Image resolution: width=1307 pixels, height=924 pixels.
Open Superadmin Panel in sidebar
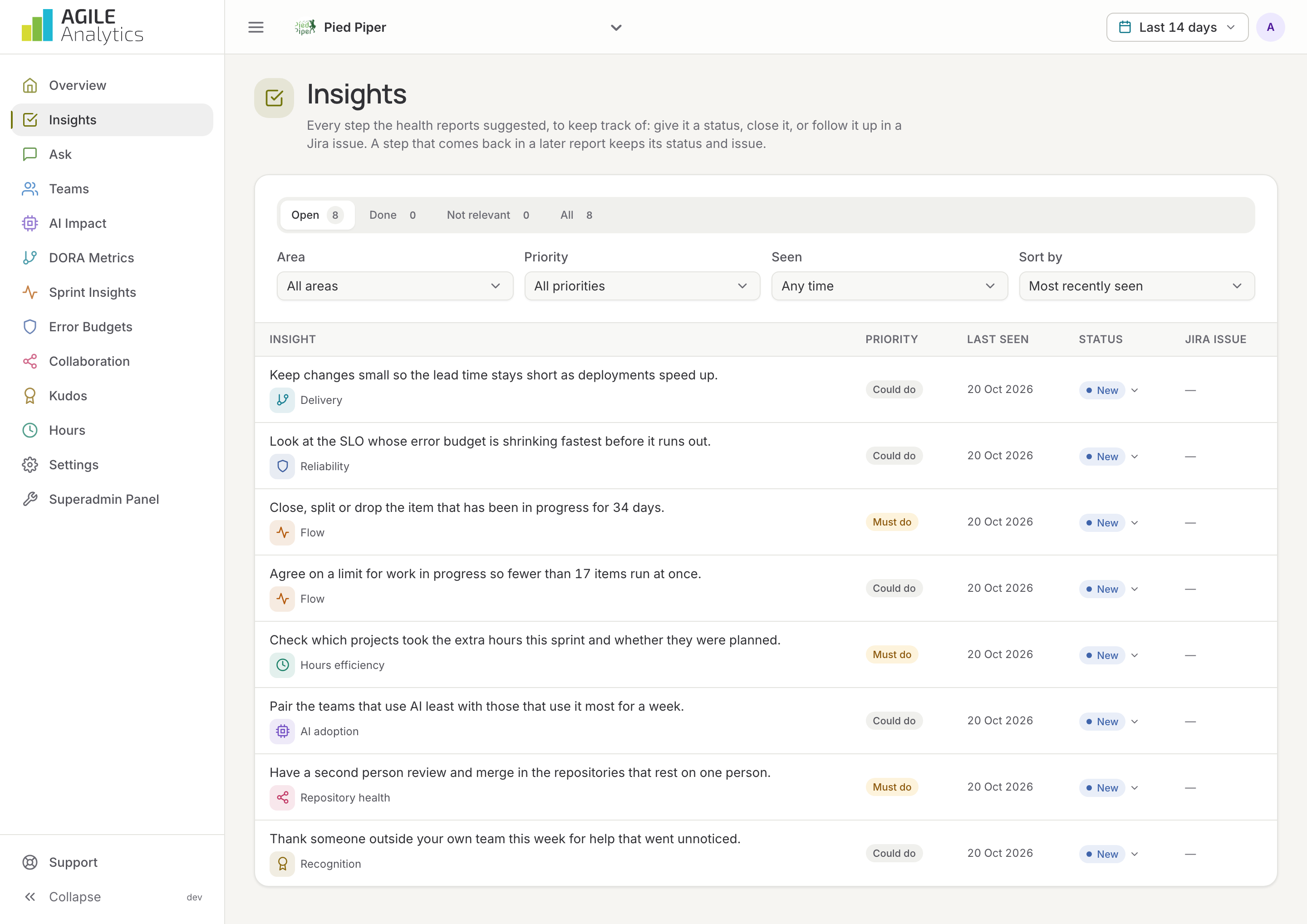click(112, 499)
